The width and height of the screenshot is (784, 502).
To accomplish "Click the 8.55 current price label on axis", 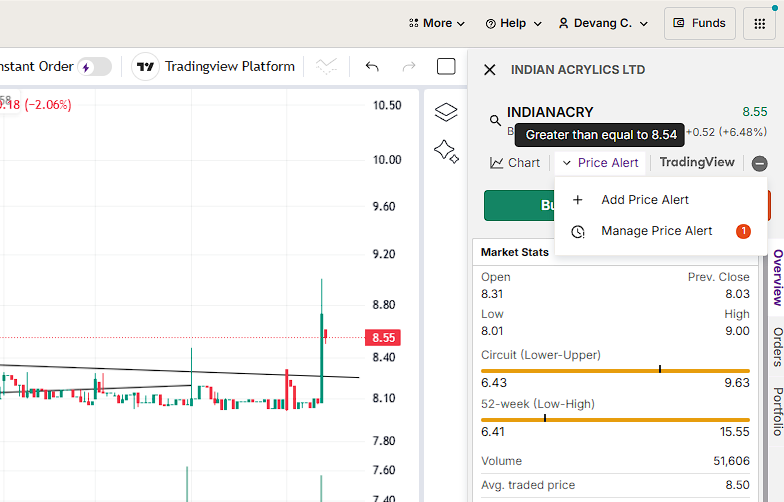I will click(383, 338).
